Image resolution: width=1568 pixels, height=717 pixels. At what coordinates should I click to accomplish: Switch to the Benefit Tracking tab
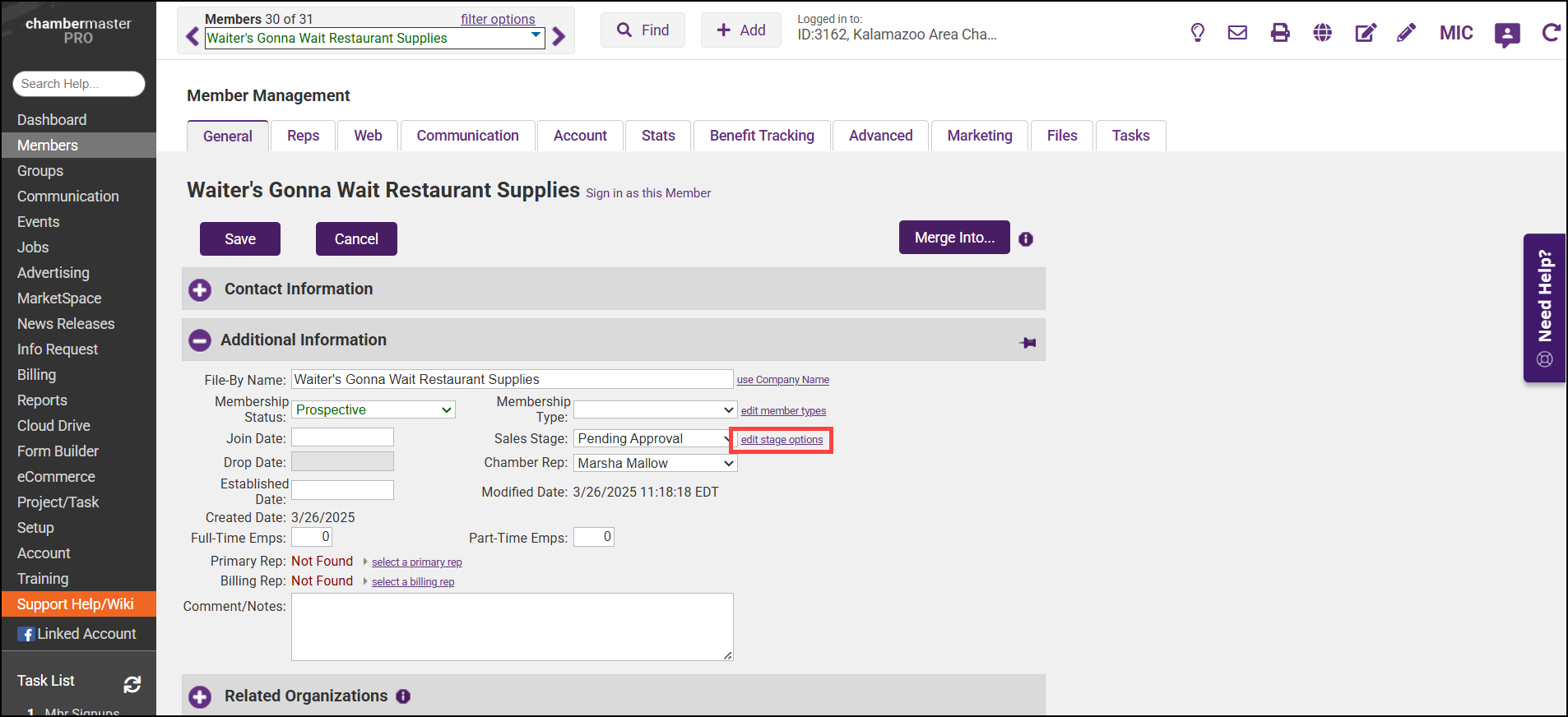762,136
